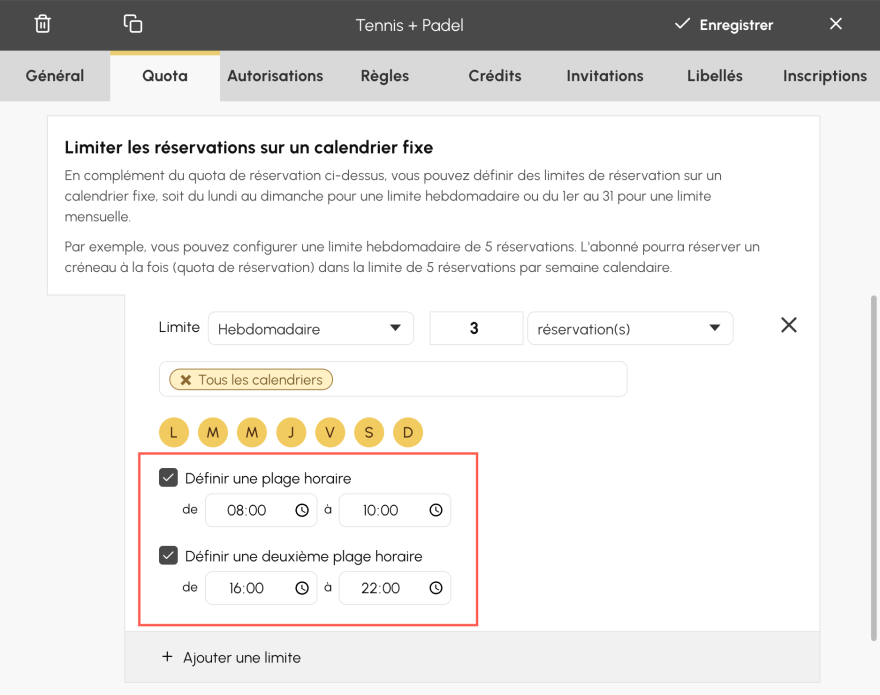Viewport: 880px width, 695px height.
Task: Switch to the Crédits tab
Action: (x=495, y=76)
